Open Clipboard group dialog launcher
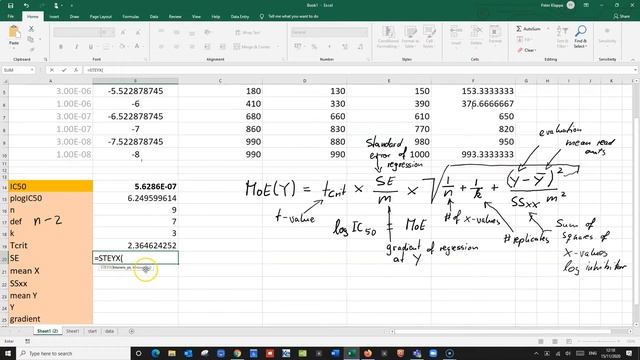 pos(46,60)
